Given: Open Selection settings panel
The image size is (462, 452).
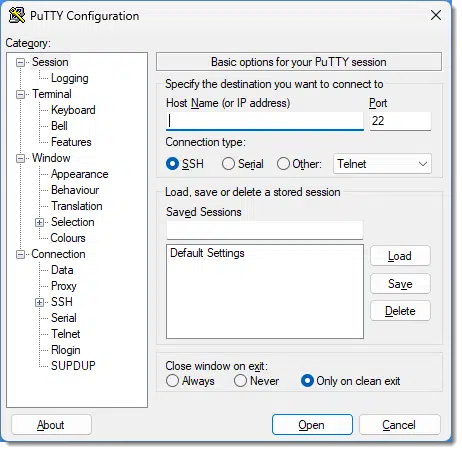Looking at the screenshot, I should click(x=72, y=222).
